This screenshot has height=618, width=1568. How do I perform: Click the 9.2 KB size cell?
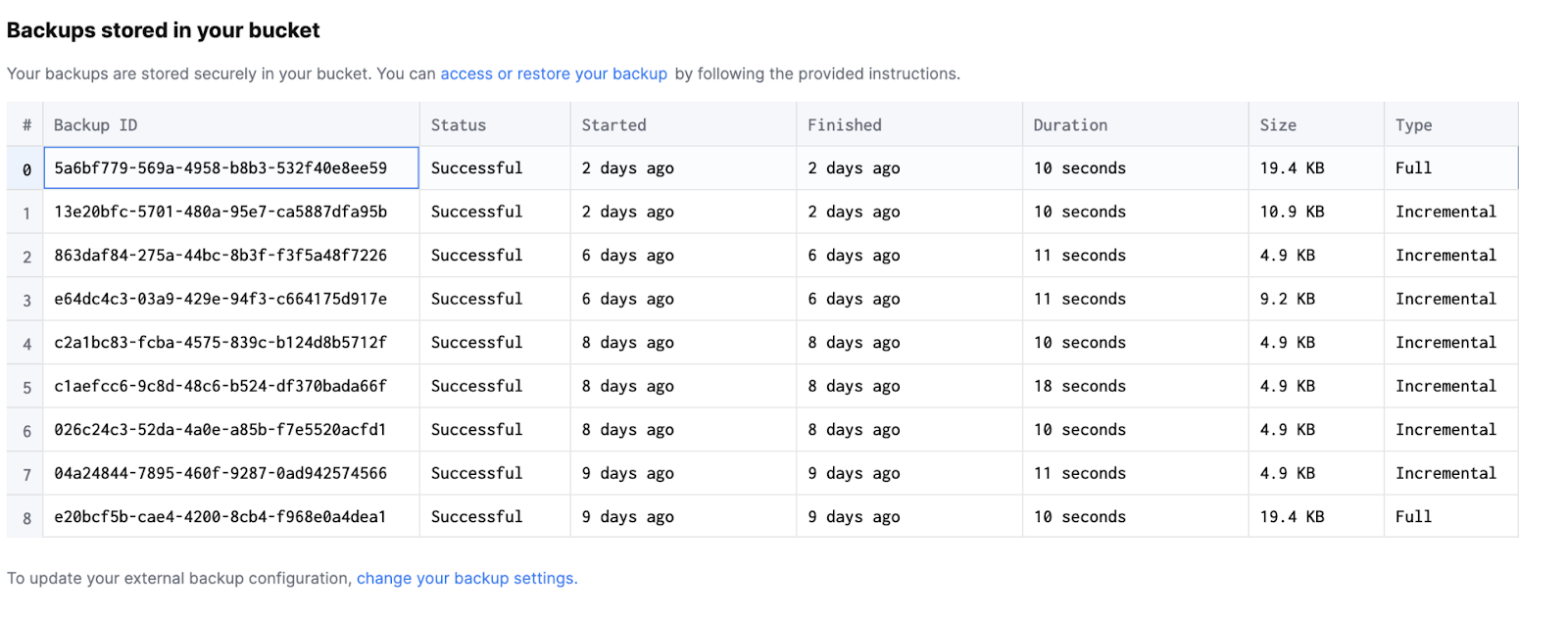(x=1287, y=300)
